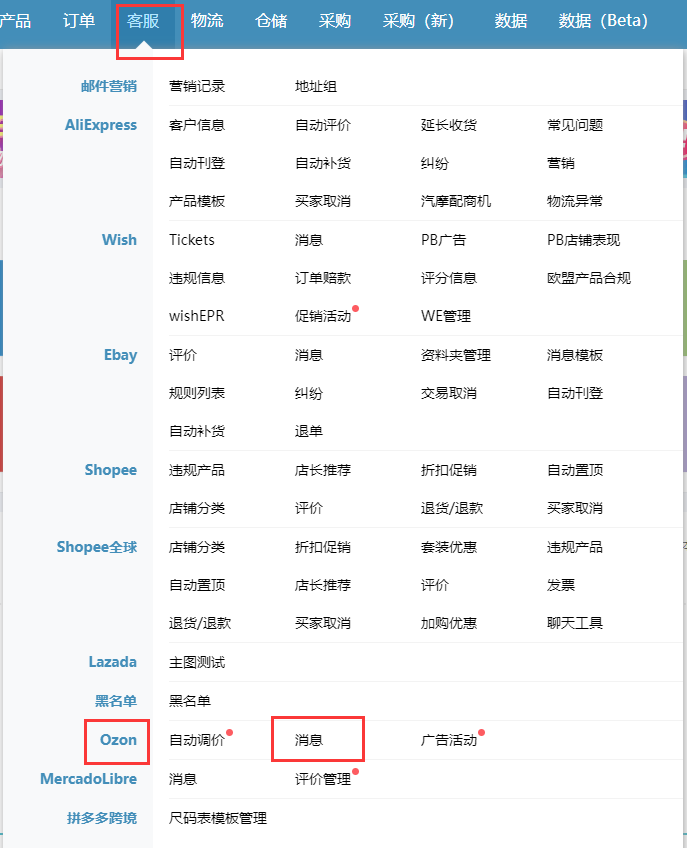Image resolution: width=687 pixels, height=848 pixels.
Task: Open 尺码表模板管理
Action: pos(218,818)
